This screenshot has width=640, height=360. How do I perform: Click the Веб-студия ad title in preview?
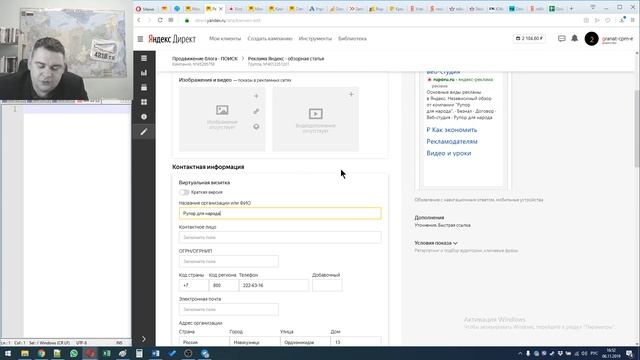(x=443, y=72)
